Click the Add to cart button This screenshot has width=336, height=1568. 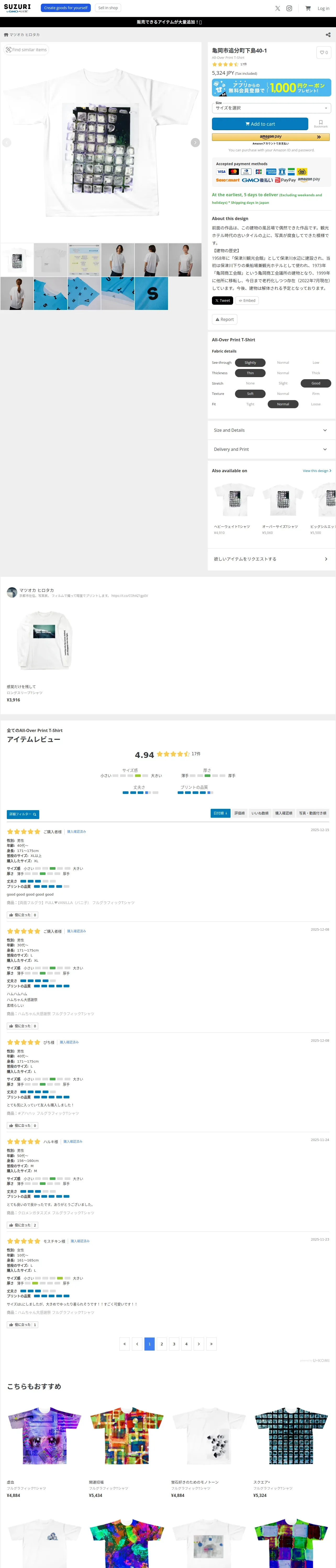click(260, 124)
